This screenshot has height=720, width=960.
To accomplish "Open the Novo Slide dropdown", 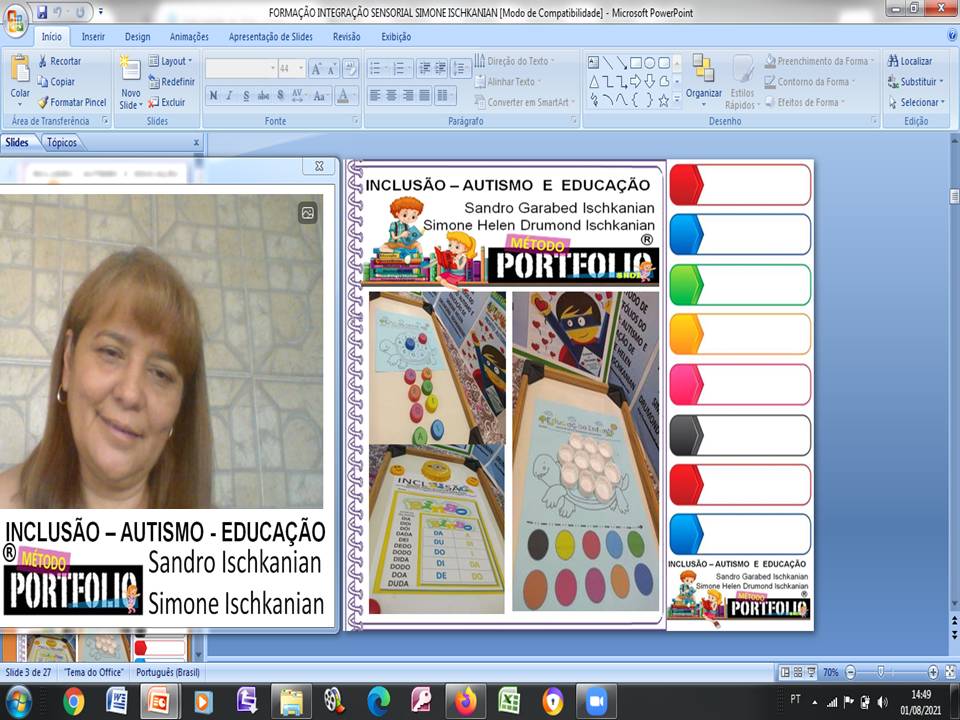I will [131, 99].
